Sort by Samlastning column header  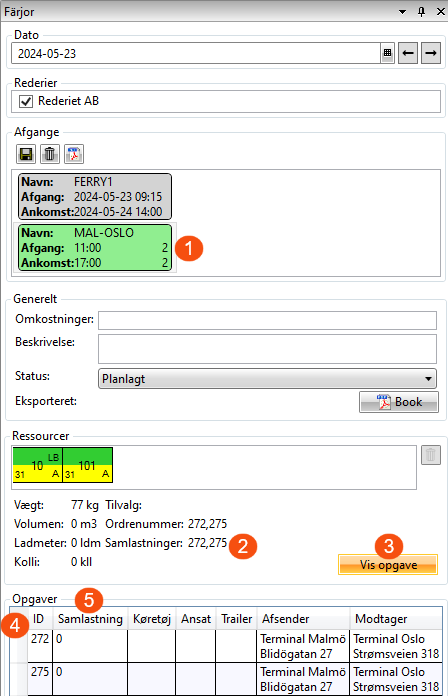pyautogui.click(x=90, y=619)
